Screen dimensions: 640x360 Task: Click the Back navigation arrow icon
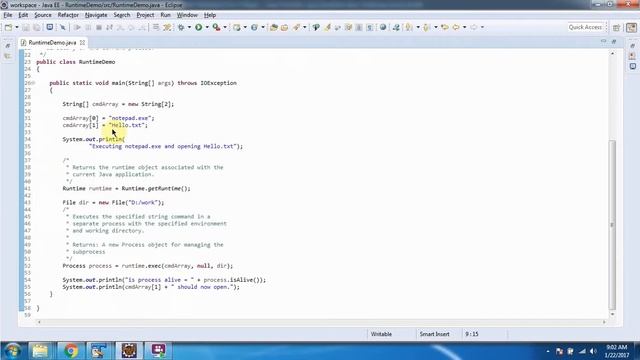pyautogui.click(x=456, y=27)
